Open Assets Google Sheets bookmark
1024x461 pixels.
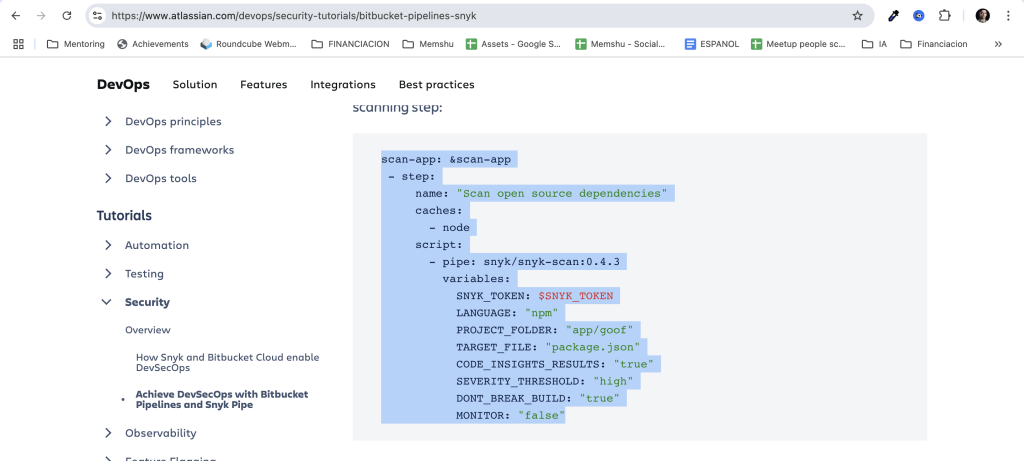(x=513, y=44)
